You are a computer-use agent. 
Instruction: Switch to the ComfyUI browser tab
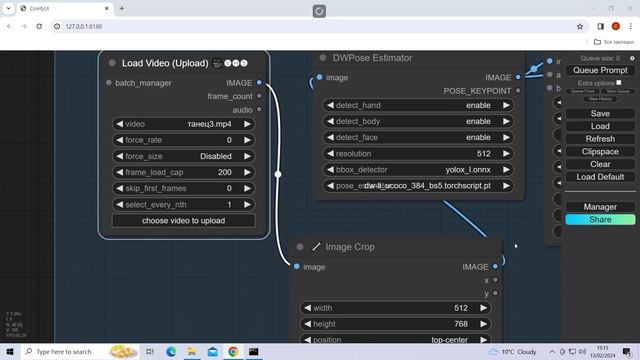64,9
